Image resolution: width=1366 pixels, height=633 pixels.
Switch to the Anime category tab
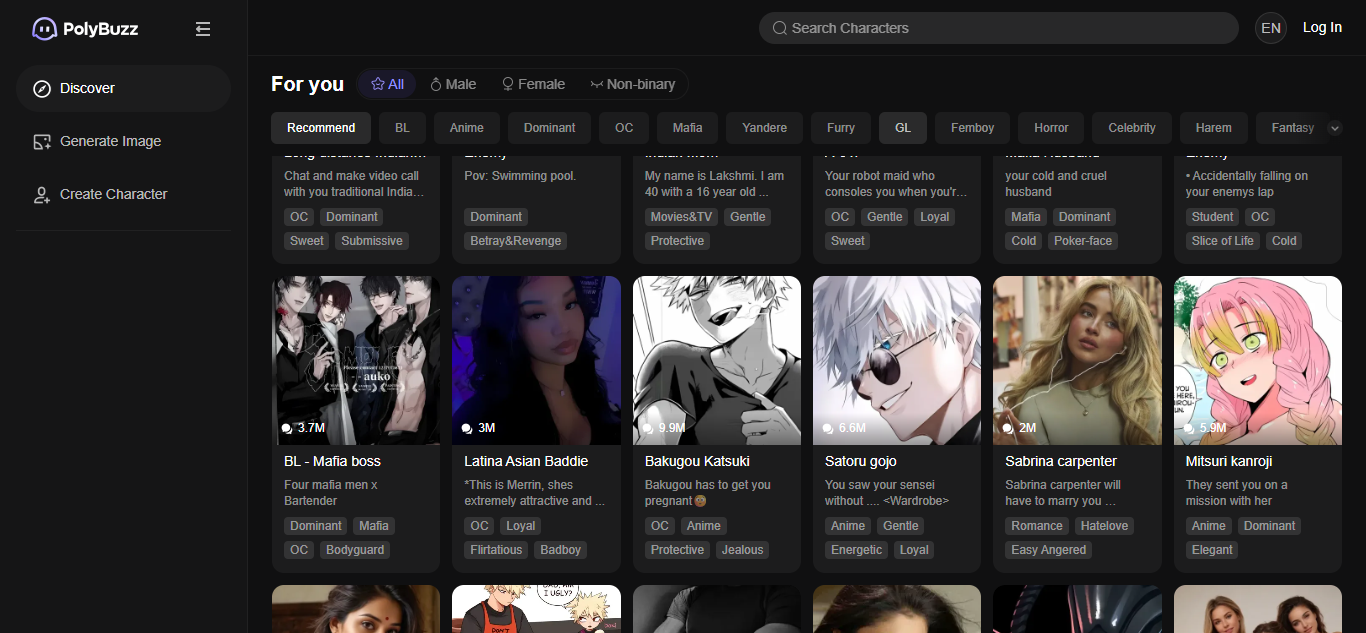click(467, 128)
